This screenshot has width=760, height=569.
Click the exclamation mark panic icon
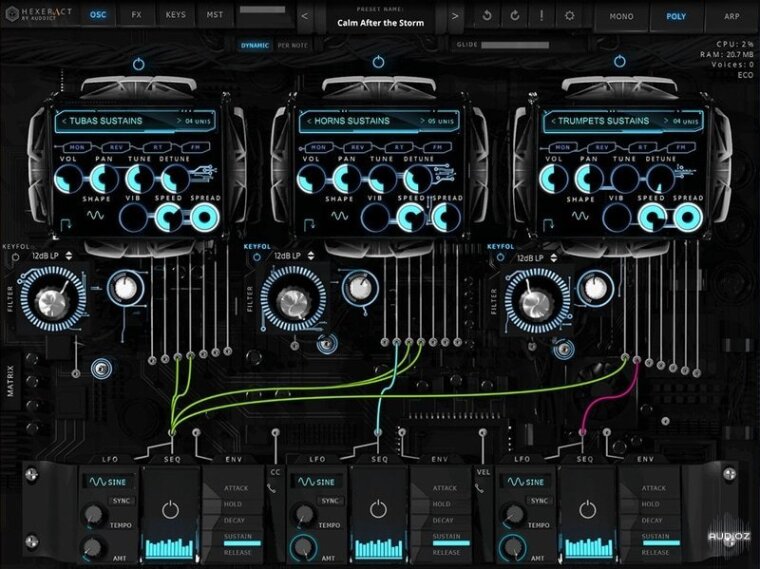[541, 16]
